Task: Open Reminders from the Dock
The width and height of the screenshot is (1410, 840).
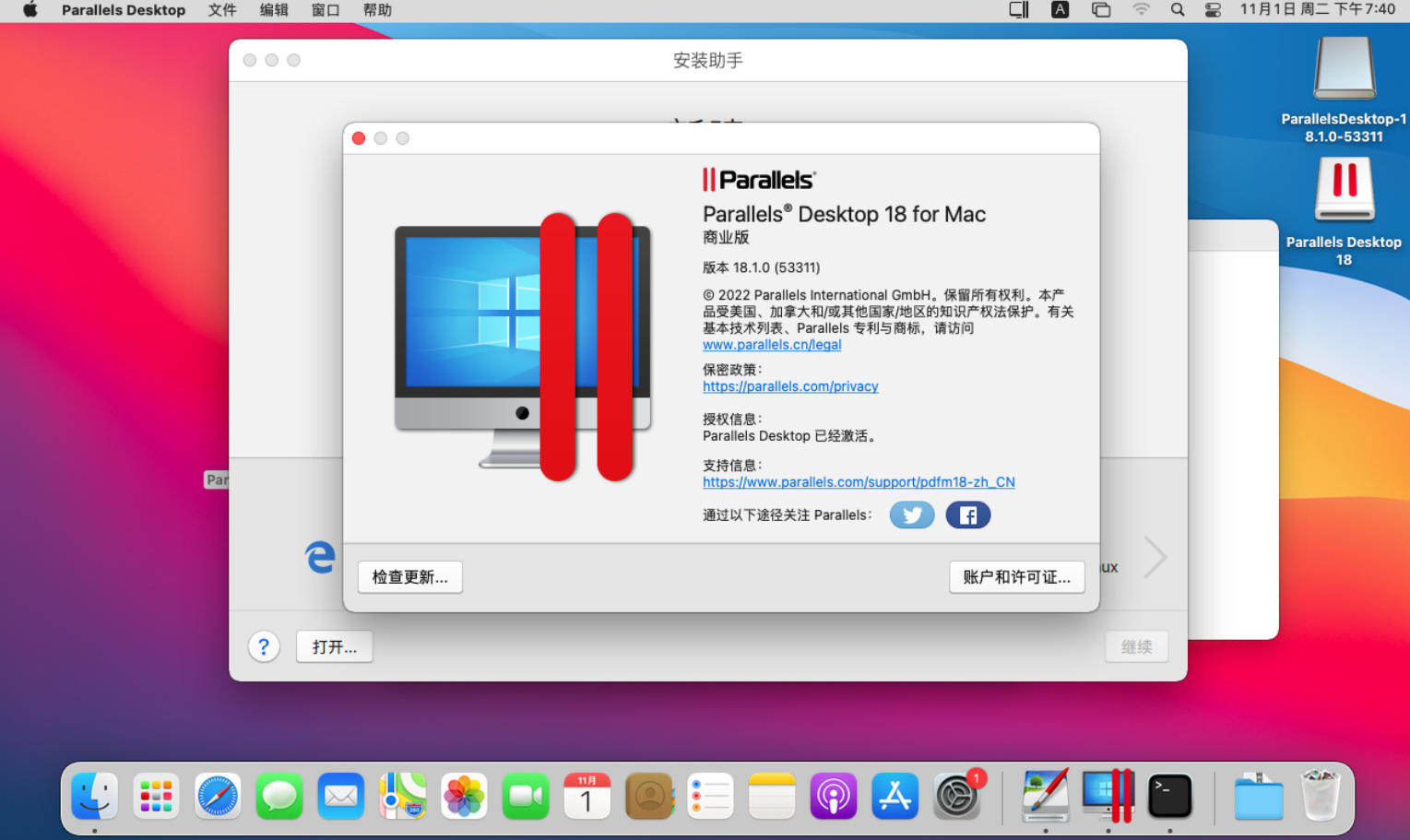Action: pyautogui.click(x=710, y=796)
